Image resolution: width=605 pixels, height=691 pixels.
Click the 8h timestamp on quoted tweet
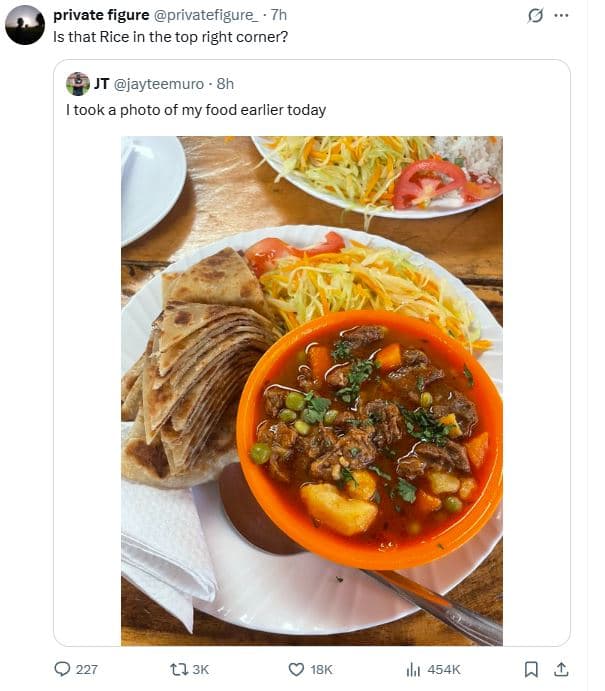pos(225,84)
